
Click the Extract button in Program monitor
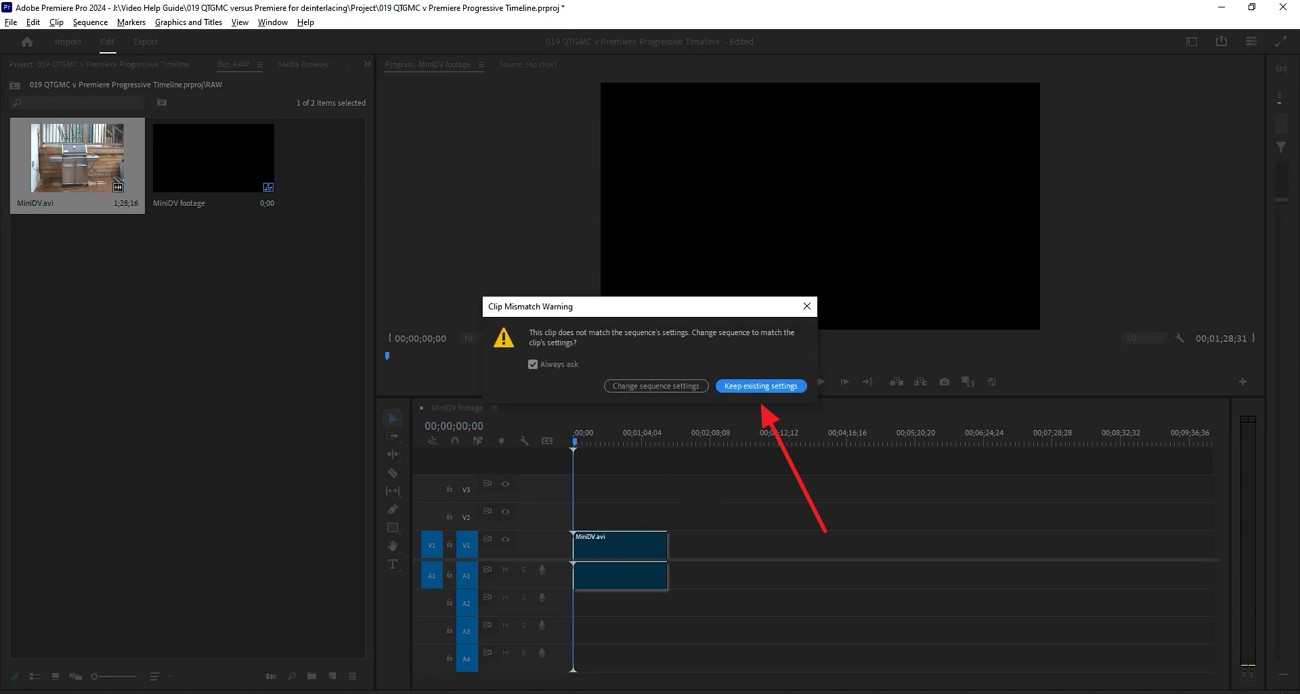click(x=920, y=381)
